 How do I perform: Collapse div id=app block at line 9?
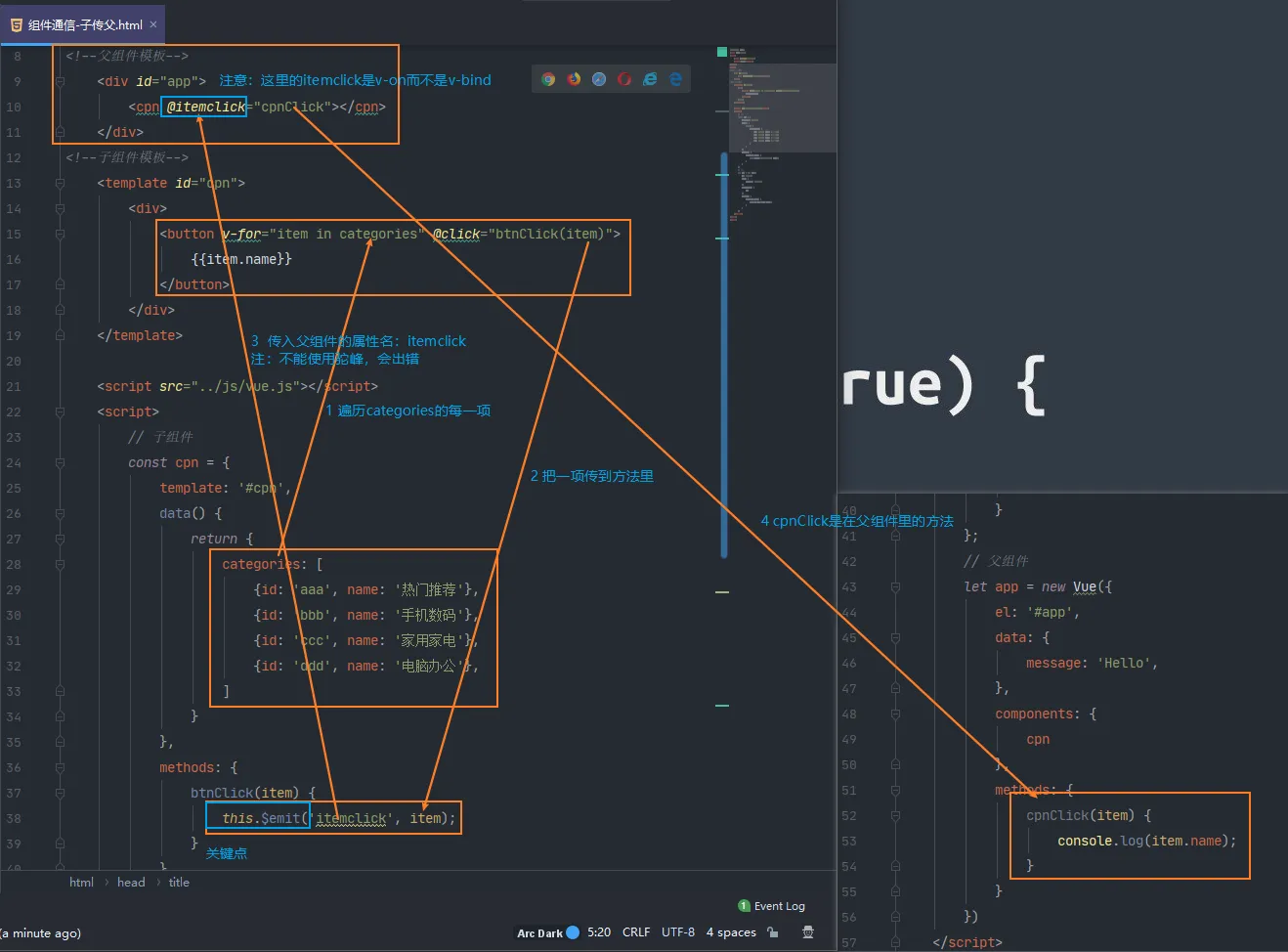pos(60,81)
